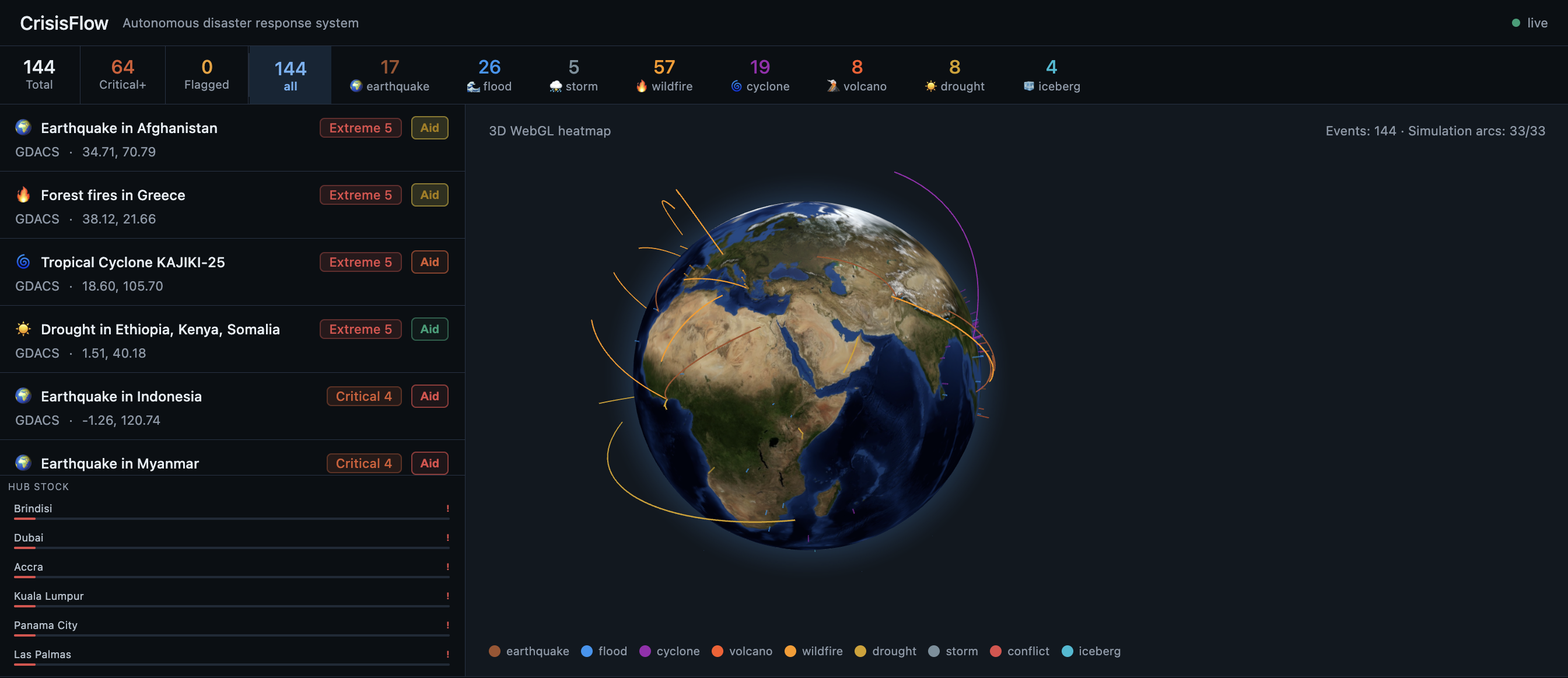Screen dimensions: 1568x678
Task: Click the iceberg icon in filter bar
Action: [x=1028, y=86]
